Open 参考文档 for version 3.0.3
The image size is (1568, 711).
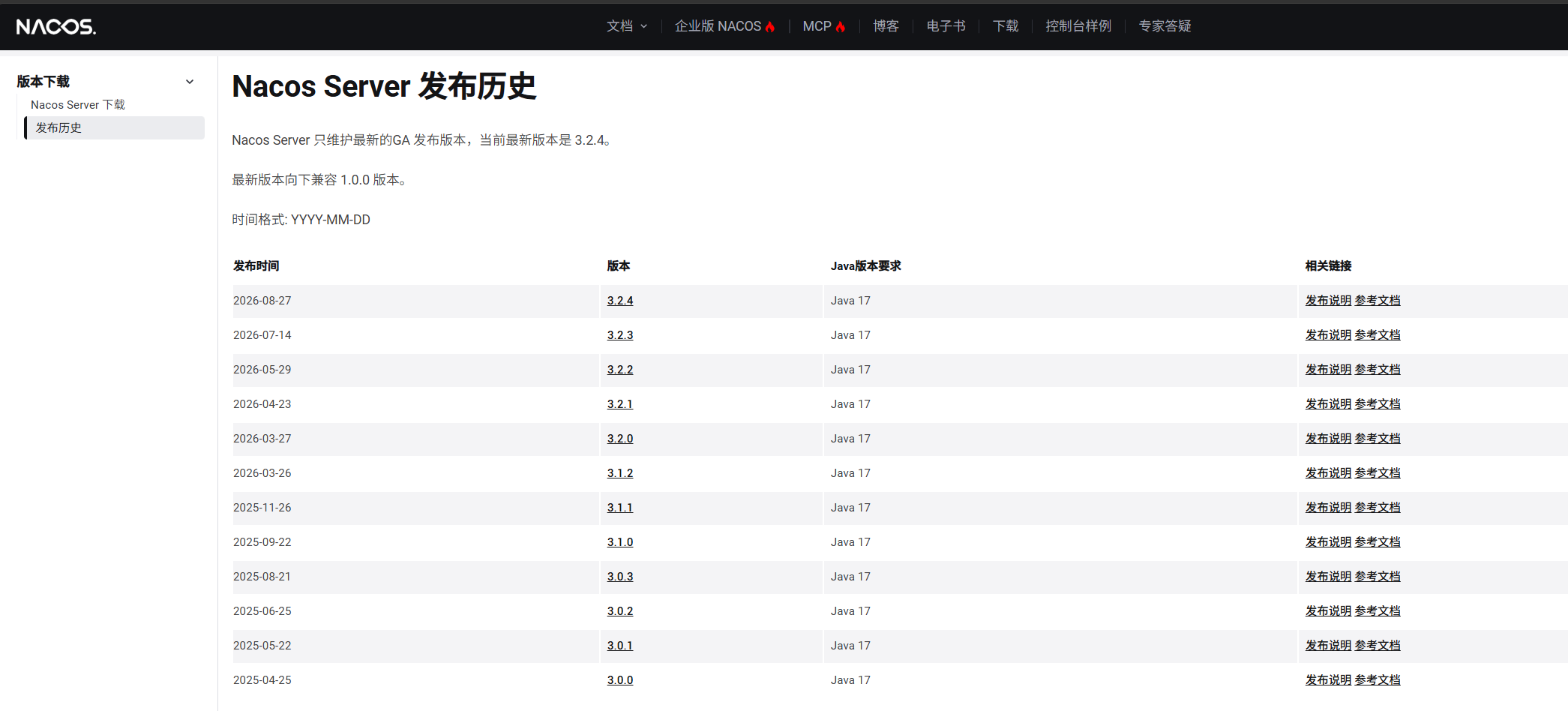pos(1378,577)
